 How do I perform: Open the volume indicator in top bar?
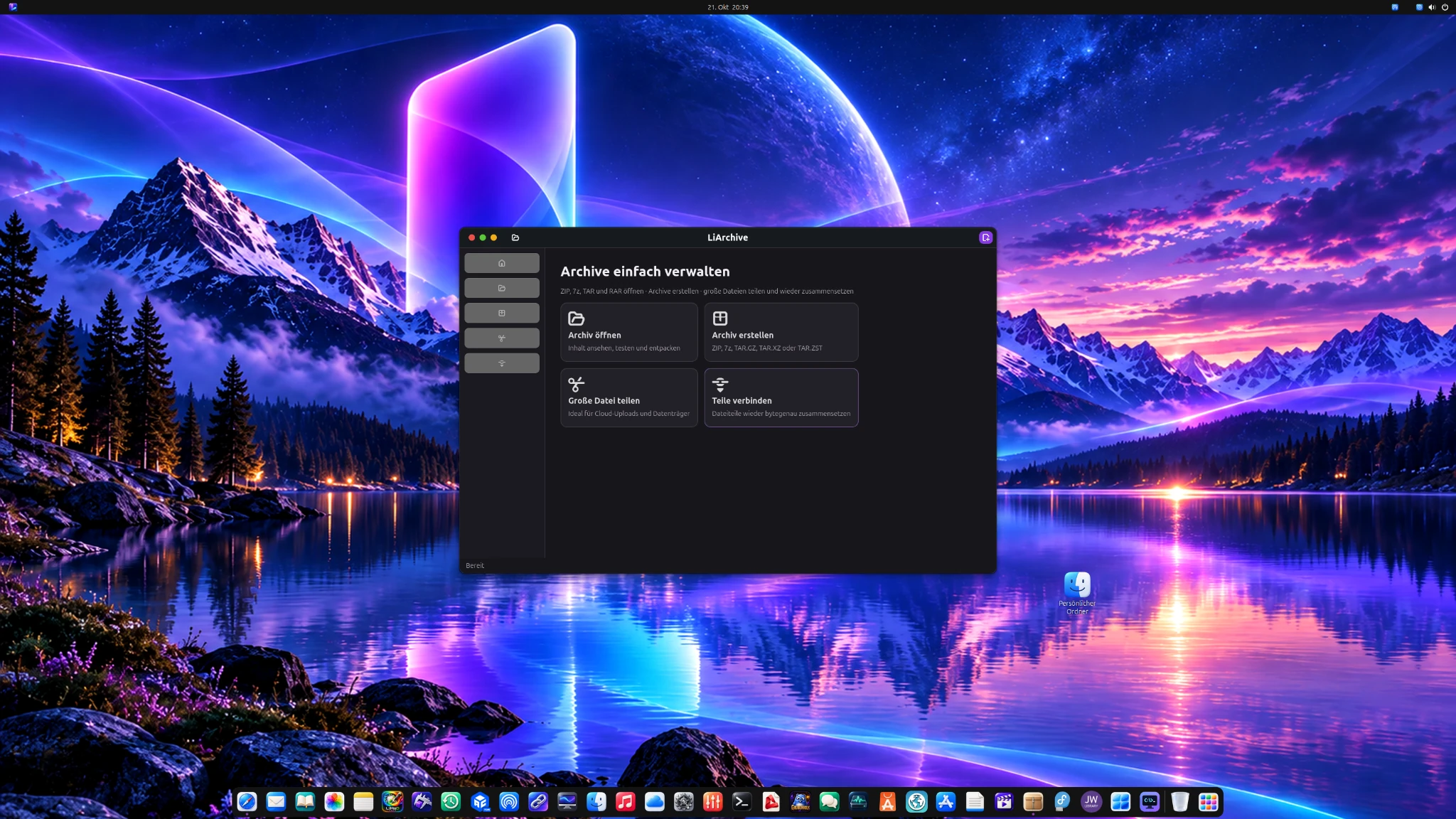click(x=1432, y=7)
